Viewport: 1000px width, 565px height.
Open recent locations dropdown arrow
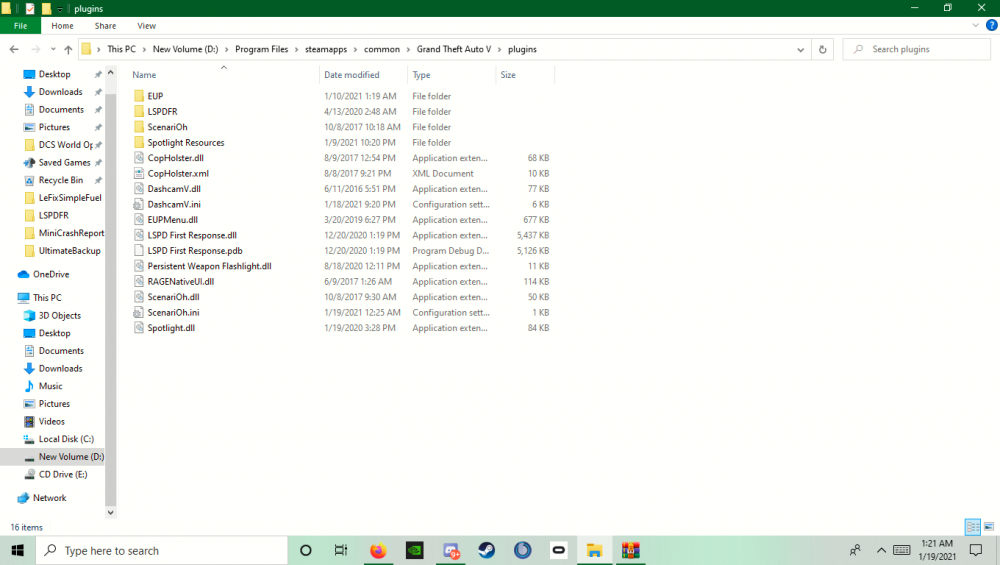[53, 49]
